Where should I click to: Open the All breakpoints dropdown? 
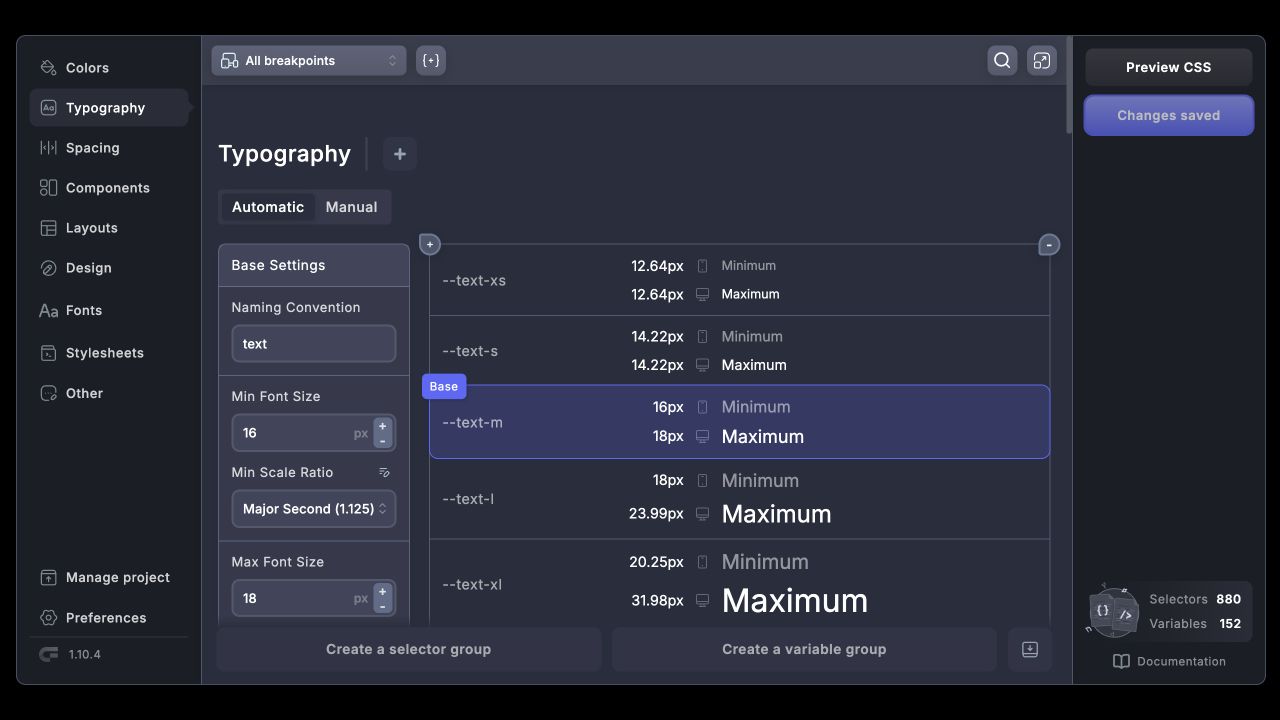click(309, 61)
